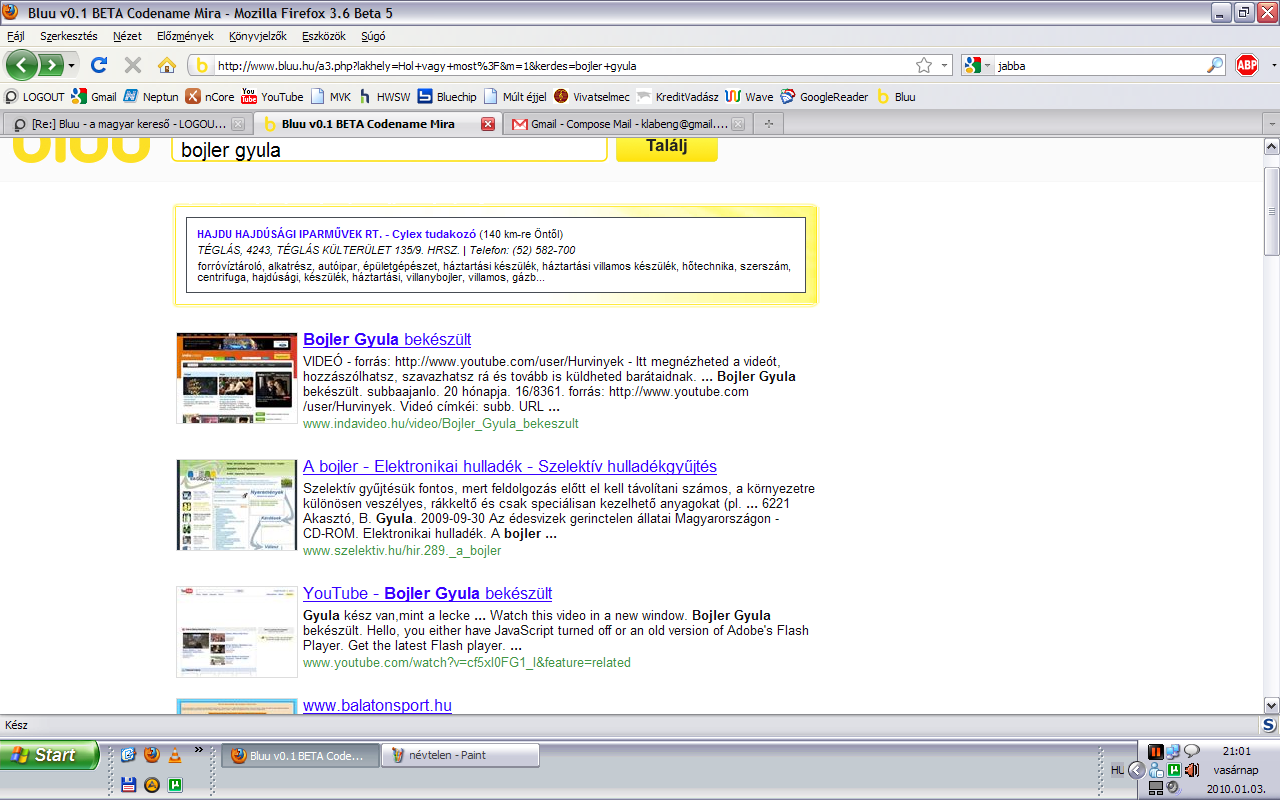Open the Bojler Gyula bekészült indavideo result

point(387,340)
